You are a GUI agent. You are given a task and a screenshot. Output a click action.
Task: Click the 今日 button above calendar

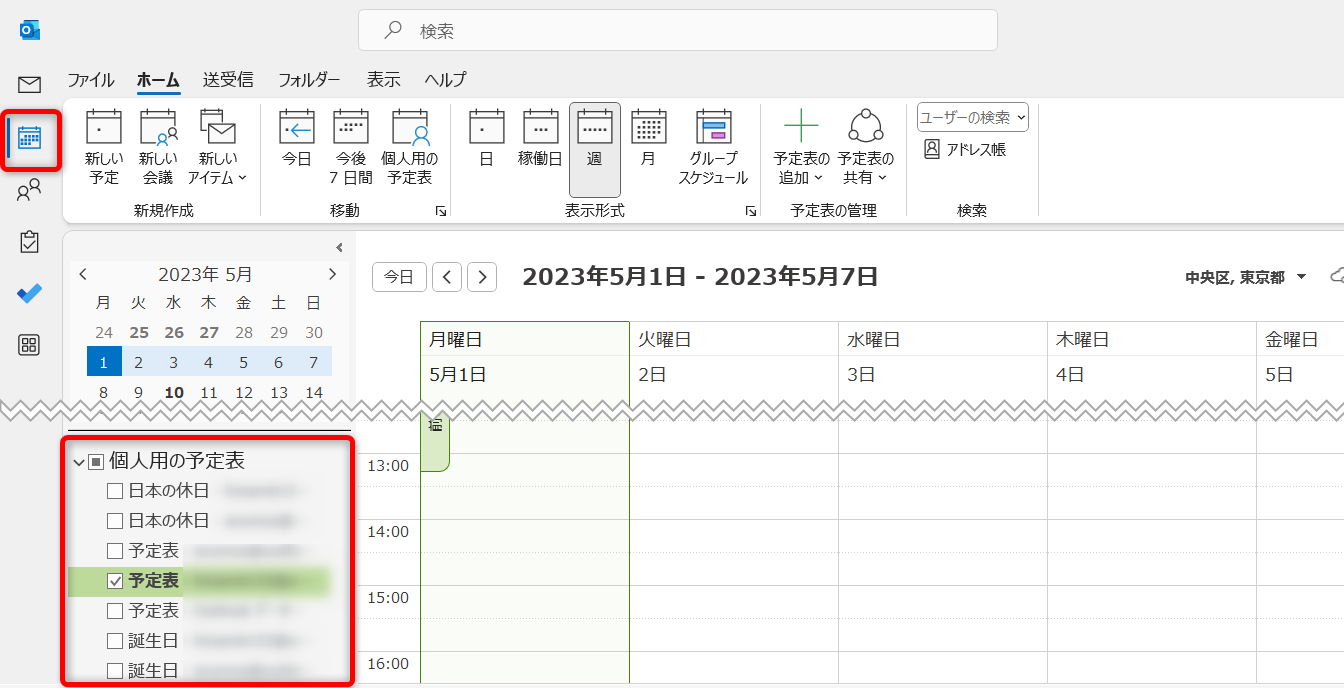(x=399, y=277)
